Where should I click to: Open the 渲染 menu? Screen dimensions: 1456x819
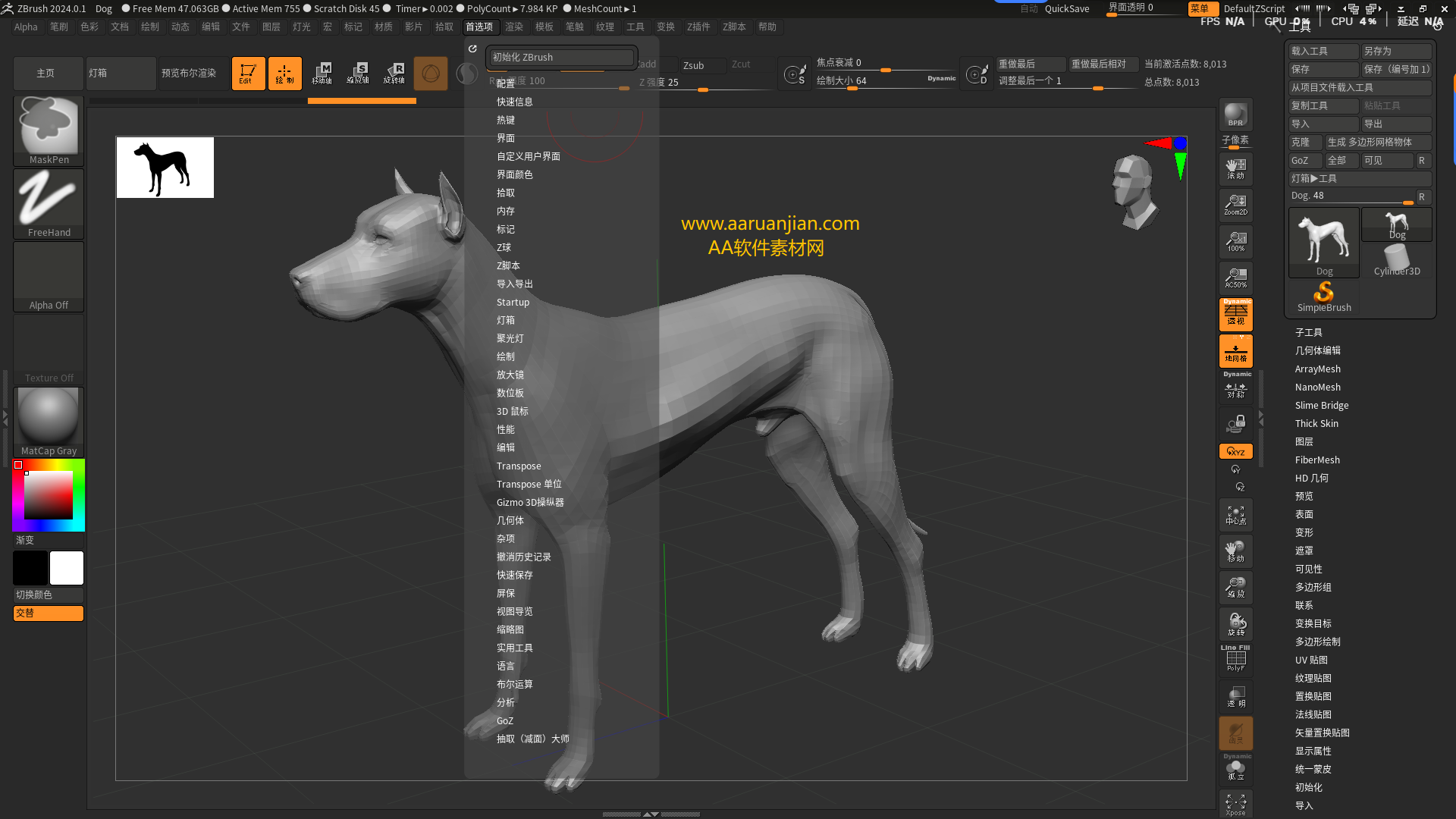pyautogui.click(x=514, y=27)
